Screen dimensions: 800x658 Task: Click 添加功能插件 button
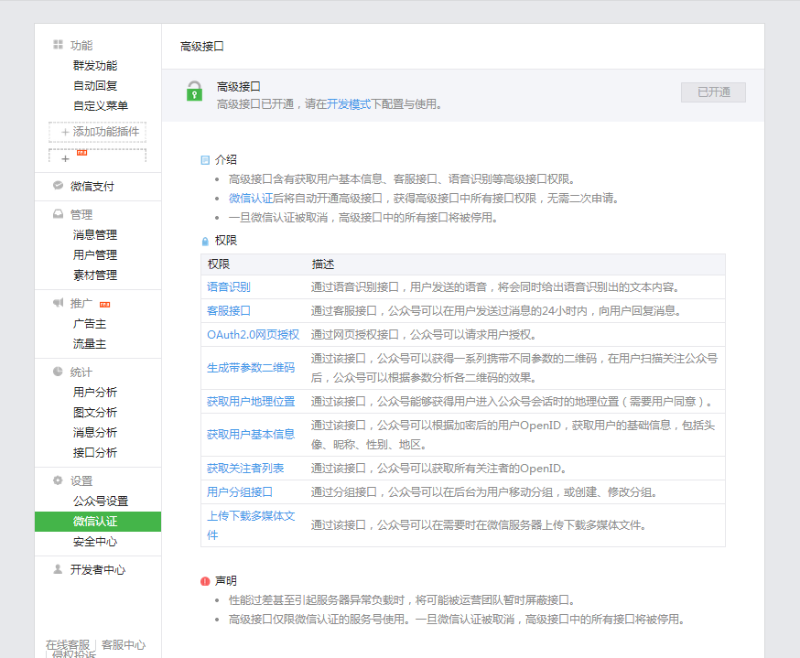coord(97,132)
